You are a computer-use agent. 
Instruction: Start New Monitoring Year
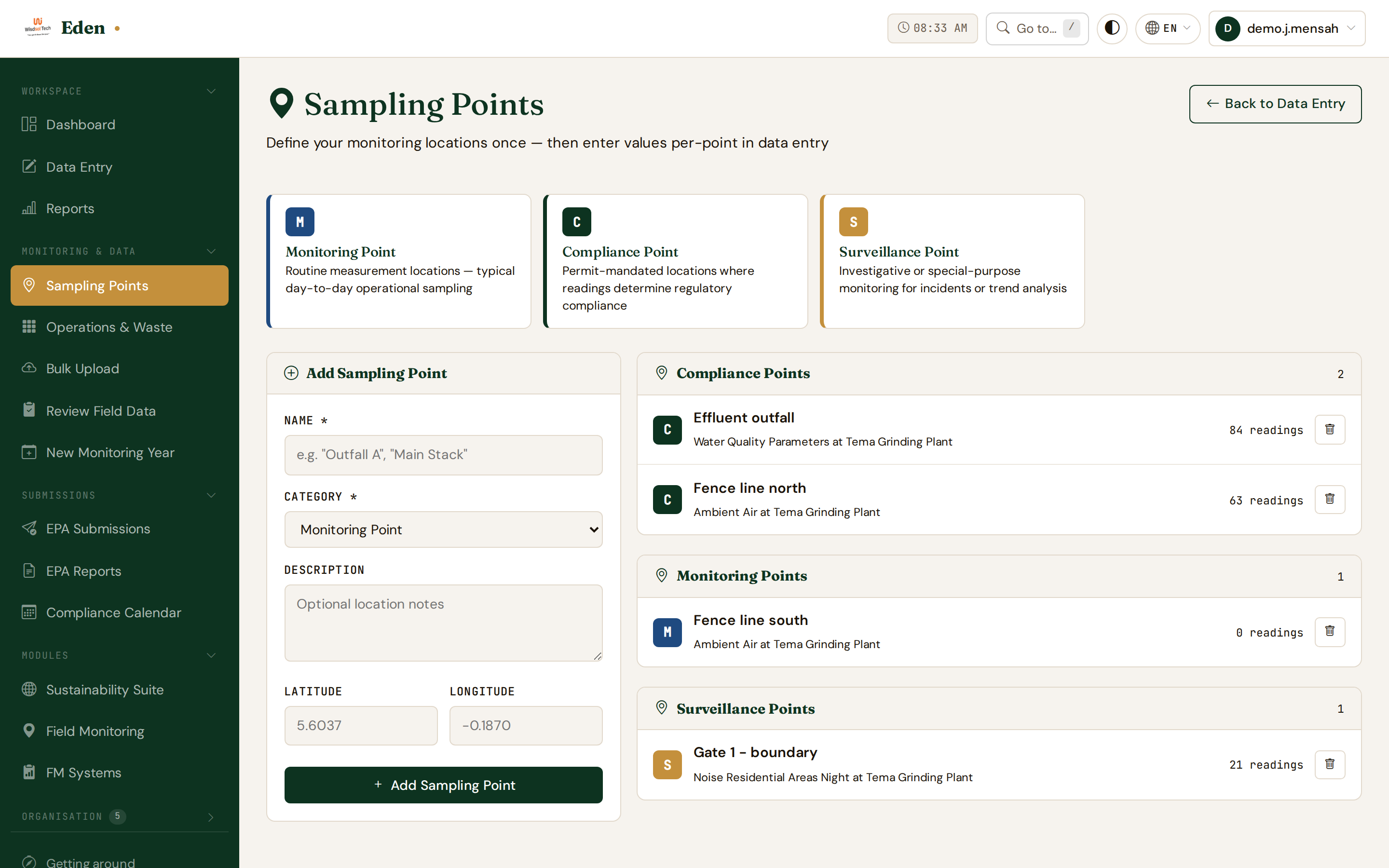pyautogui.click(x=120, y=452)
